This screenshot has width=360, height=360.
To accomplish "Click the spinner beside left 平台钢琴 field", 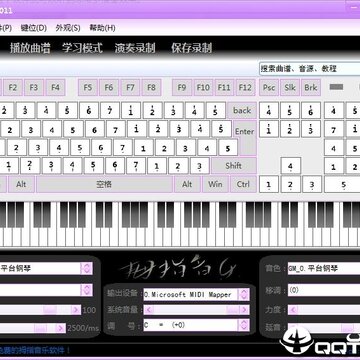I will click(x=87, y=268).
